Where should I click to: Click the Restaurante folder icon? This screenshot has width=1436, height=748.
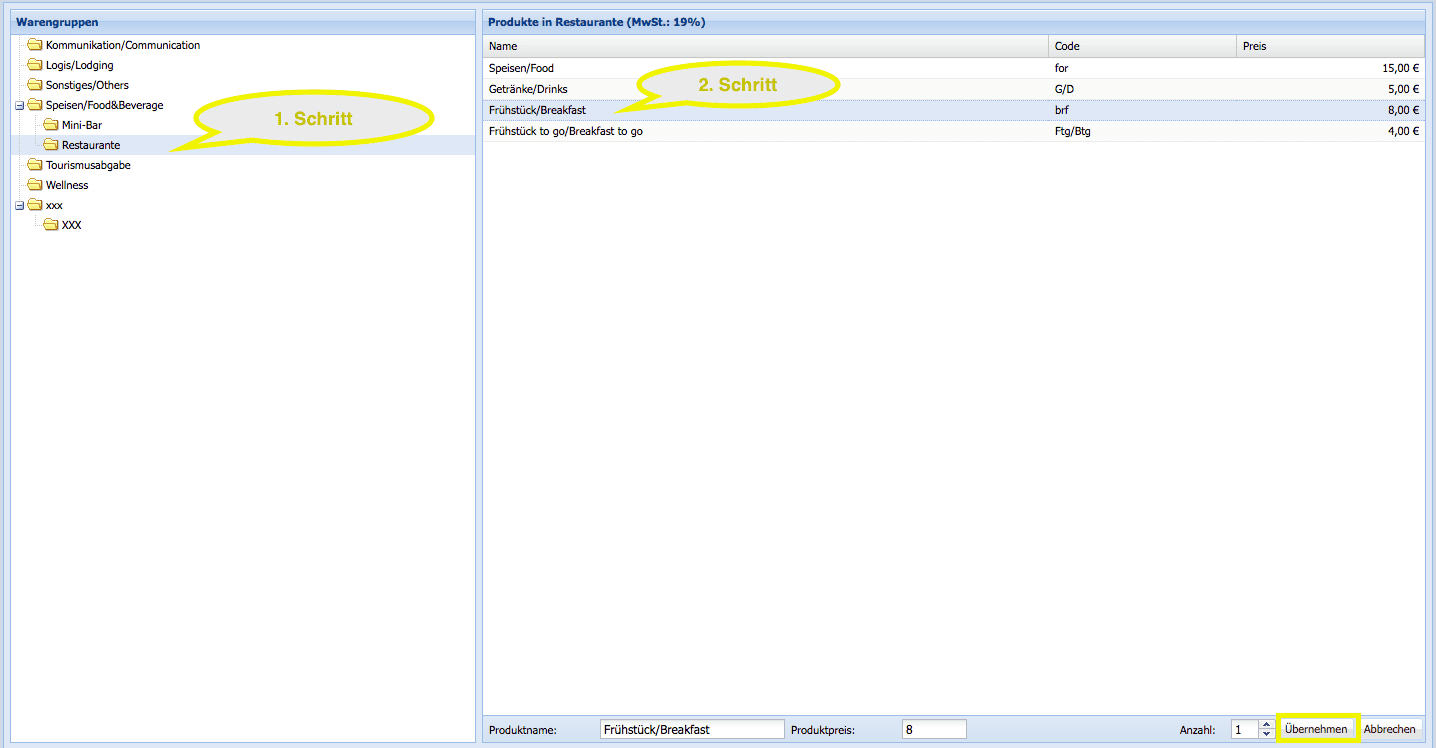[x=51, y=145]
